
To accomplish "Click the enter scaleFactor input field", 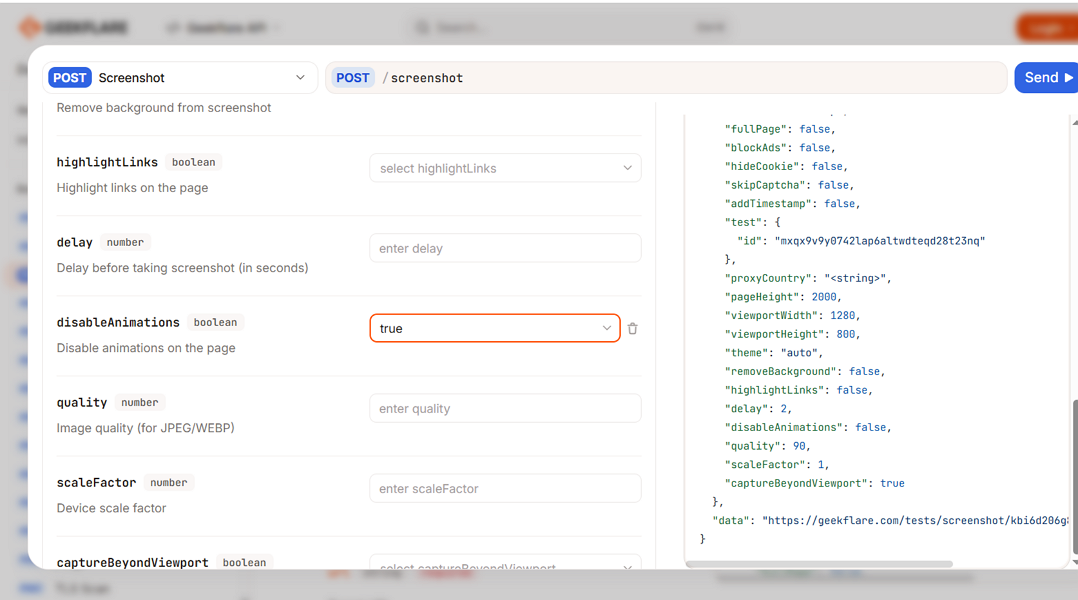I will pyautogui.click(x=505, y=488).
